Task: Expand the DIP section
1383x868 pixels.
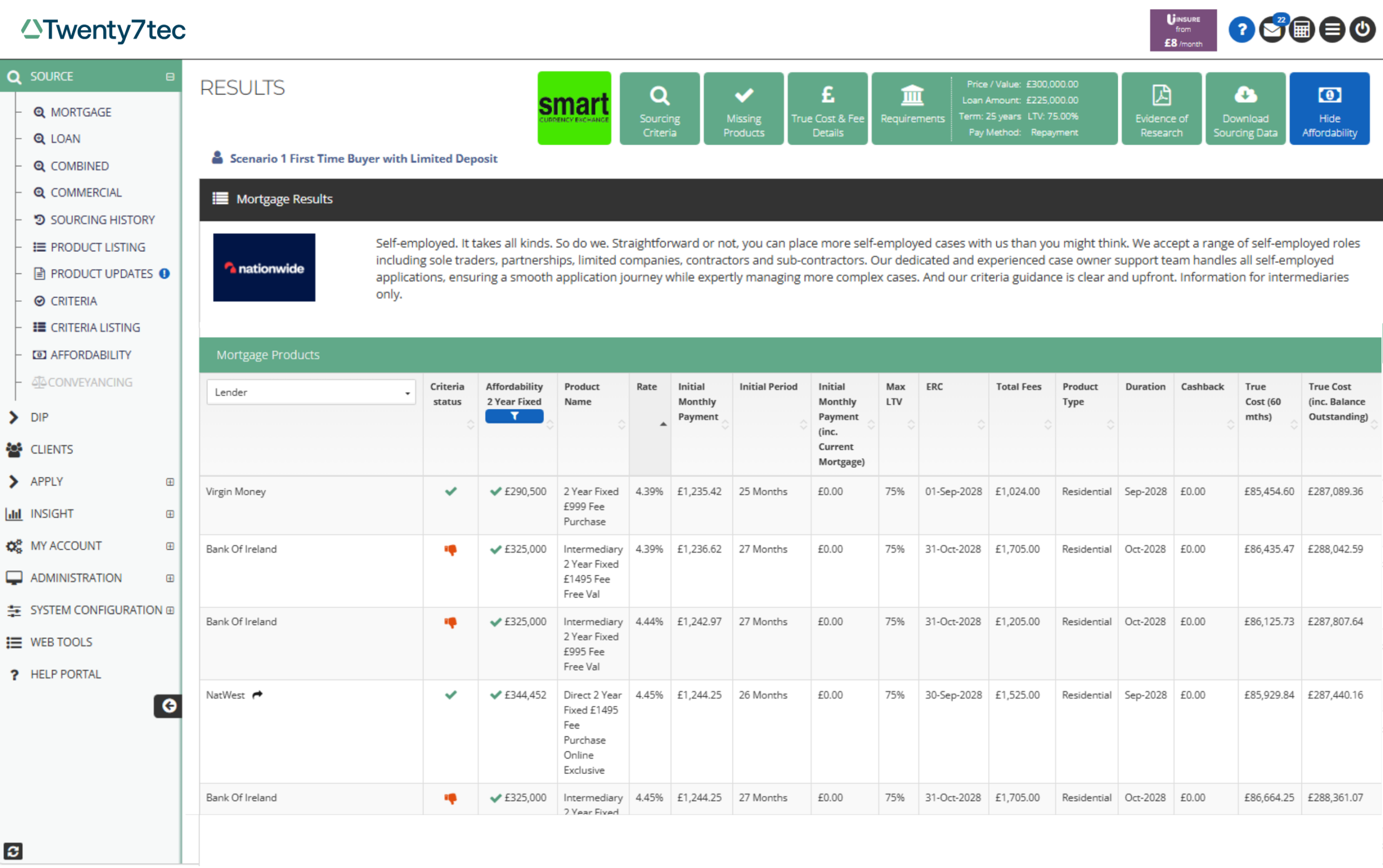Action: 14,418
